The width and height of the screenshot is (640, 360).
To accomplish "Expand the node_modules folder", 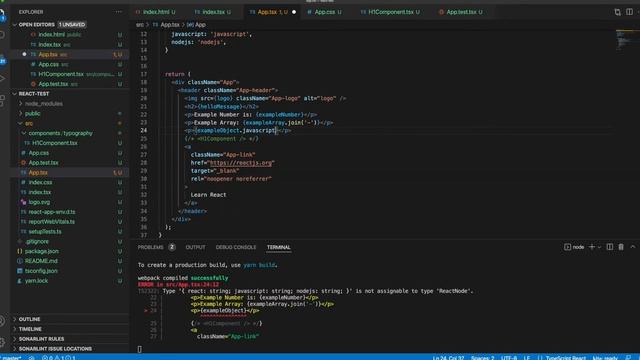I will [44, 104].
